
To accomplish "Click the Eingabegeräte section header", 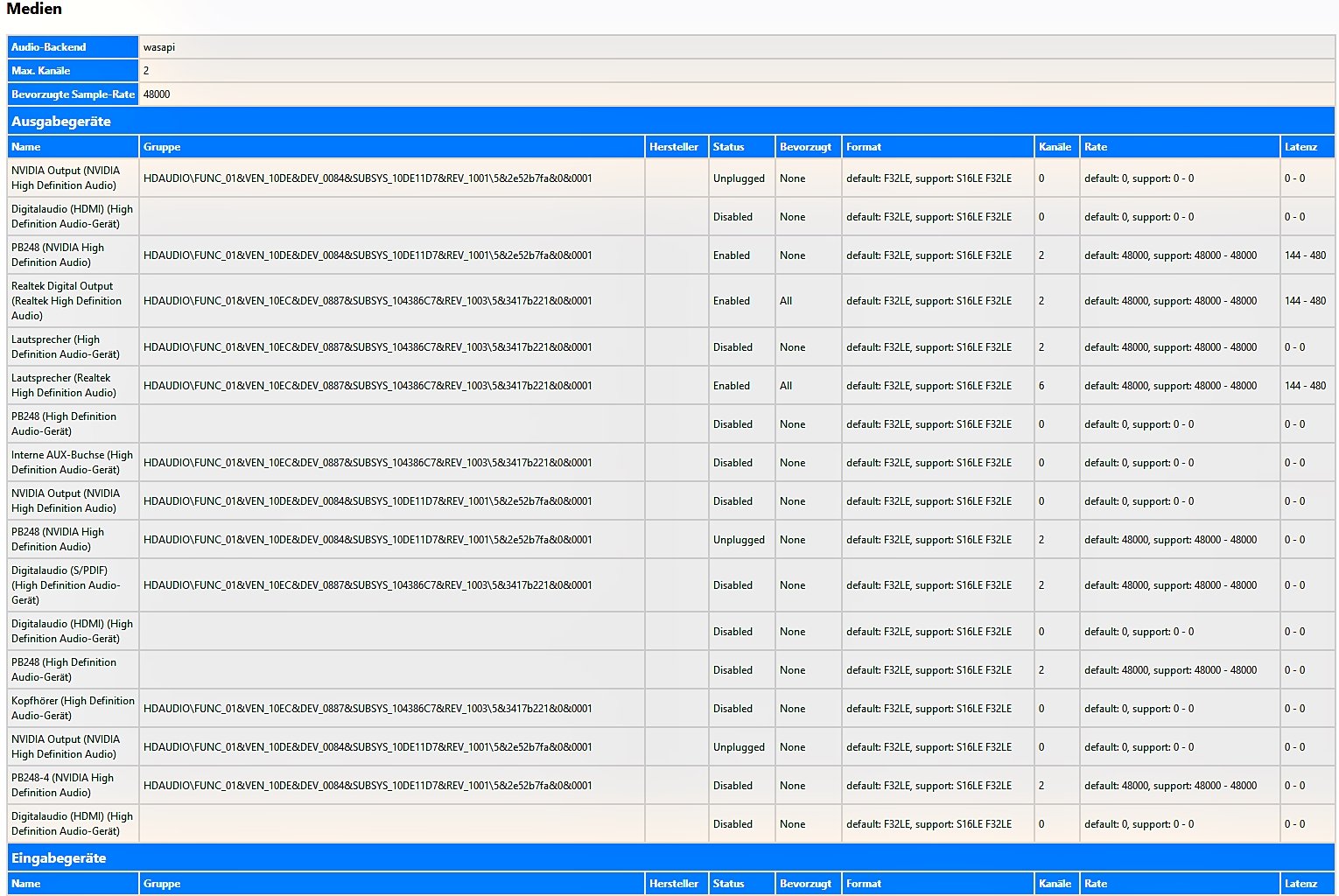I will click(x=59, y=858).
